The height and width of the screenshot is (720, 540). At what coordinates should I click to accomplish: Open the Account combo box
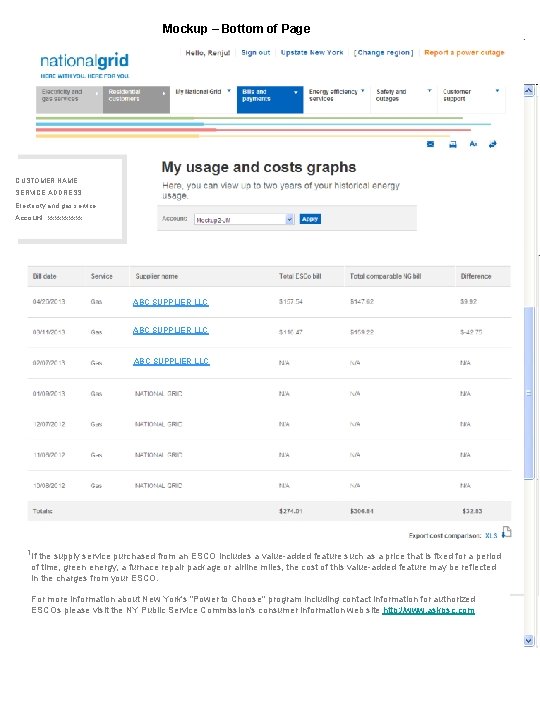(244, 219)
